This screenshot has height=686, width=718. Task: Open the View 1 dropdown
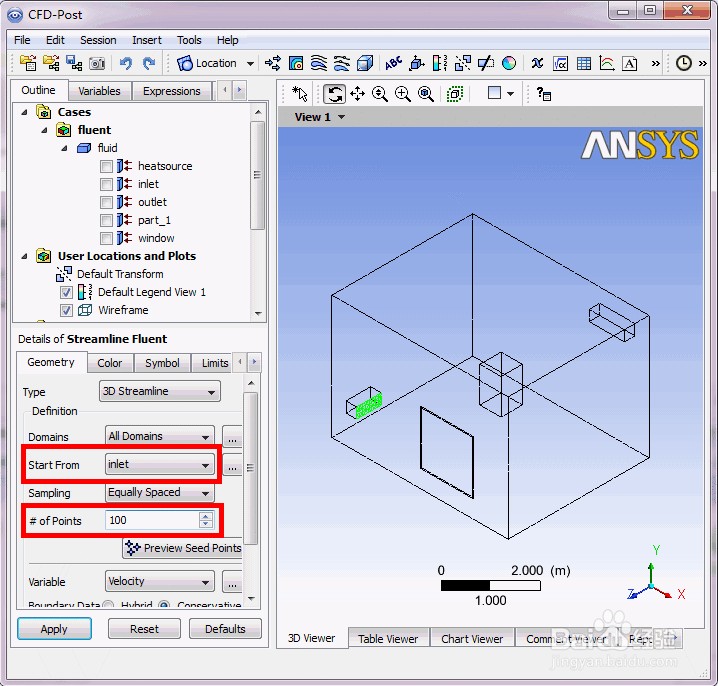[x=341, y=117]
